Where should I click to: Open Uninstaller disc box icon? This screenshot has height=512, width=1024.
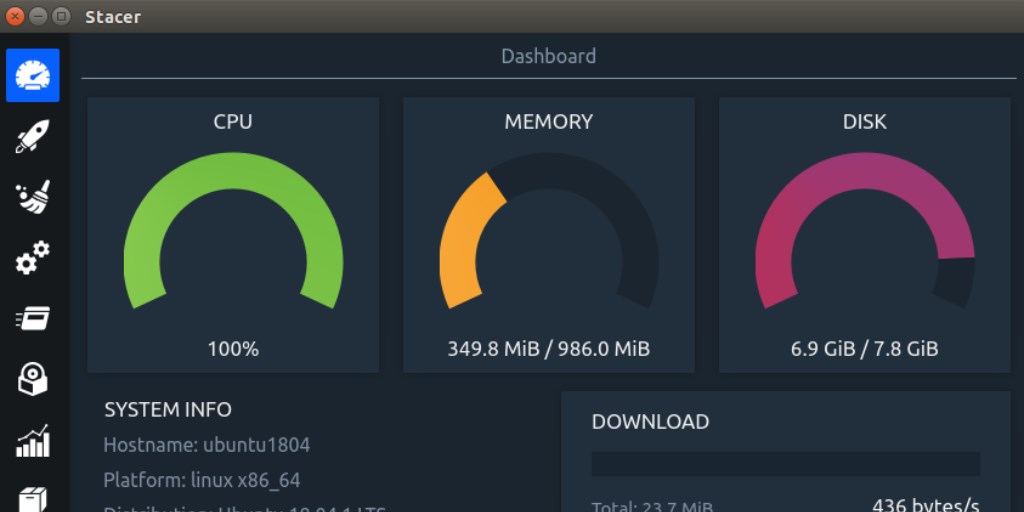click(x=33, y=379)
